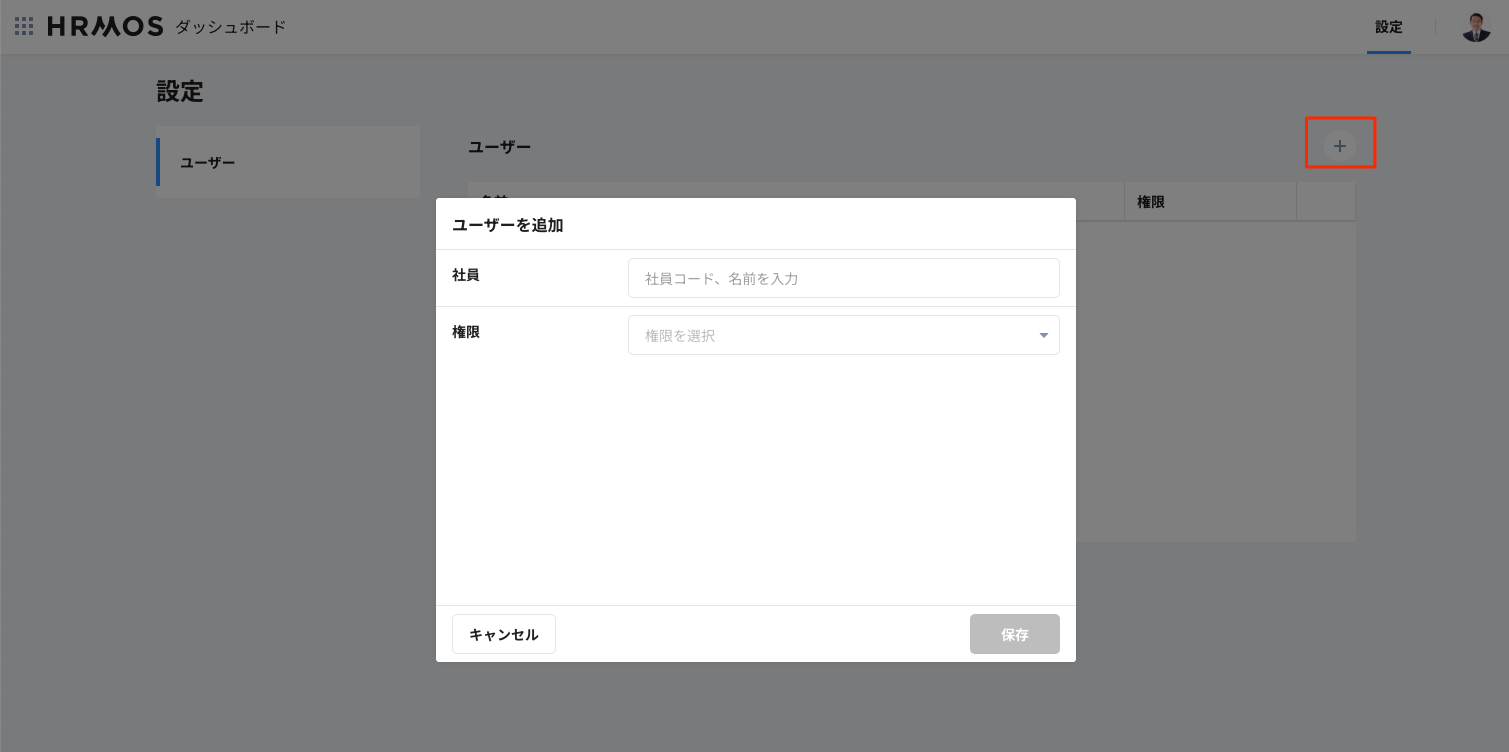The image size is (1509, 752).
Task: Click inside the 社員コード、名前を入力 field
Action: (843, 278)
